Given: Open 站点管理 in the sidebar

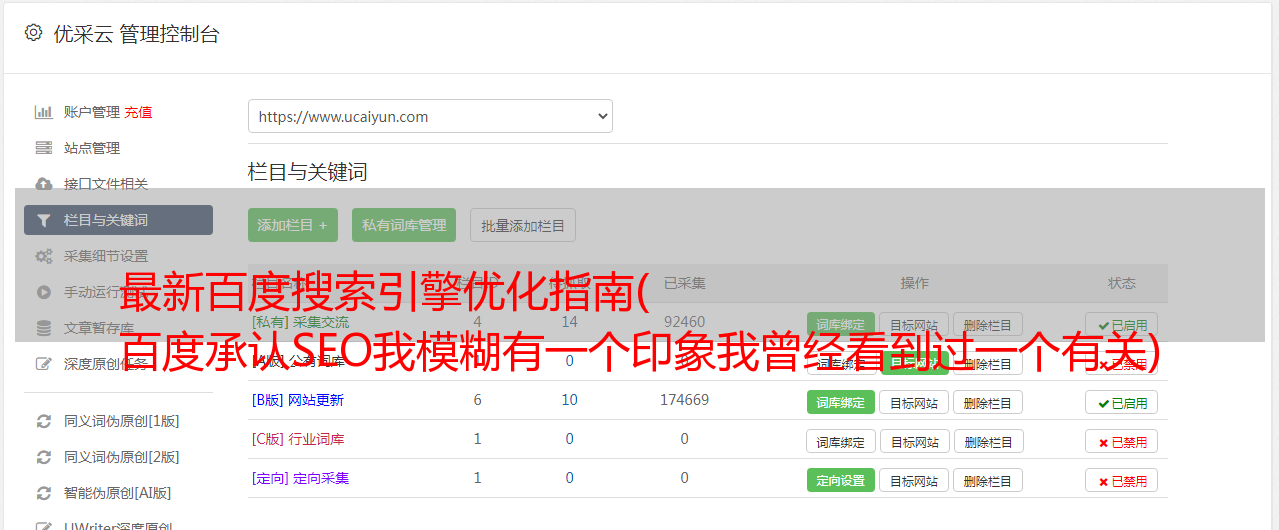Looking at the screenshot, I should 92,148.
